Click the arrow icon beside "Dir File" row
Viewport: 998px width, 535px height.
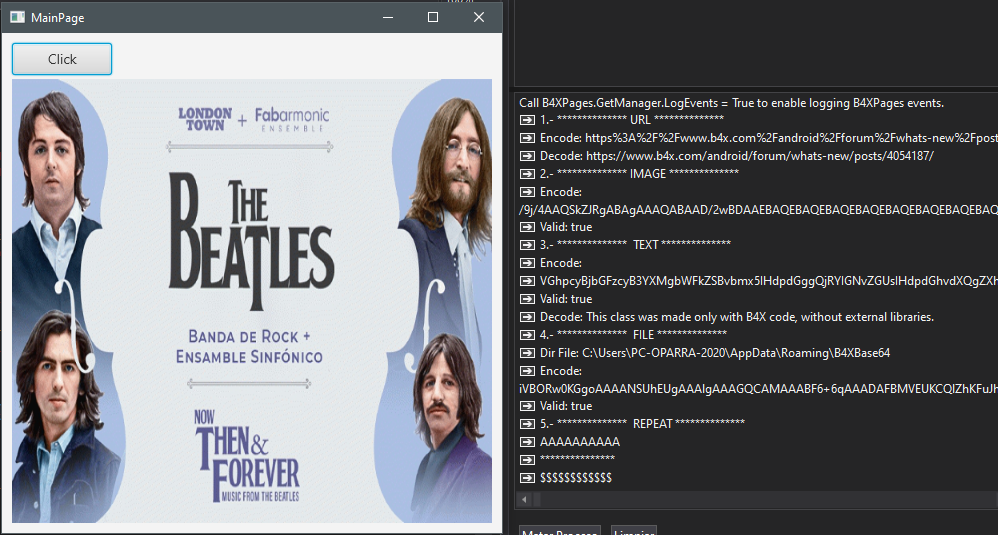pos(527,353)
